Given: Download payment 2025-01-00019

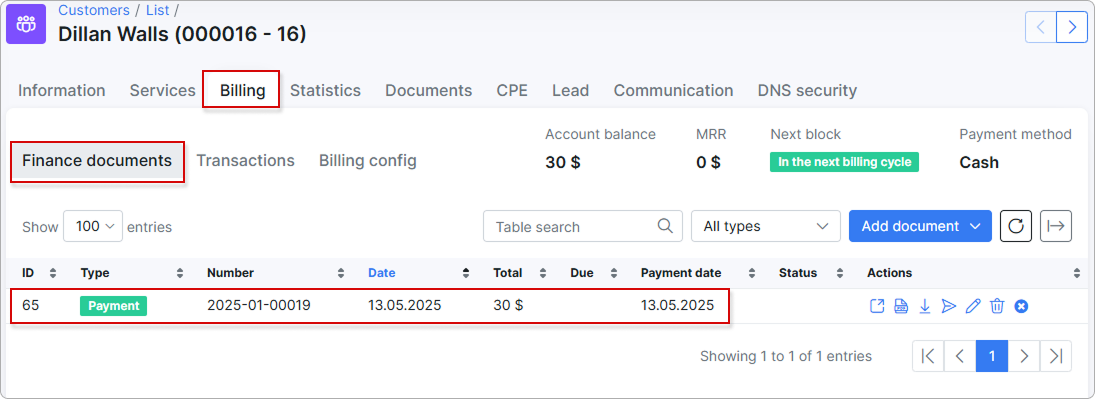Looking at the screenshot, I should (x=925, y=306).
